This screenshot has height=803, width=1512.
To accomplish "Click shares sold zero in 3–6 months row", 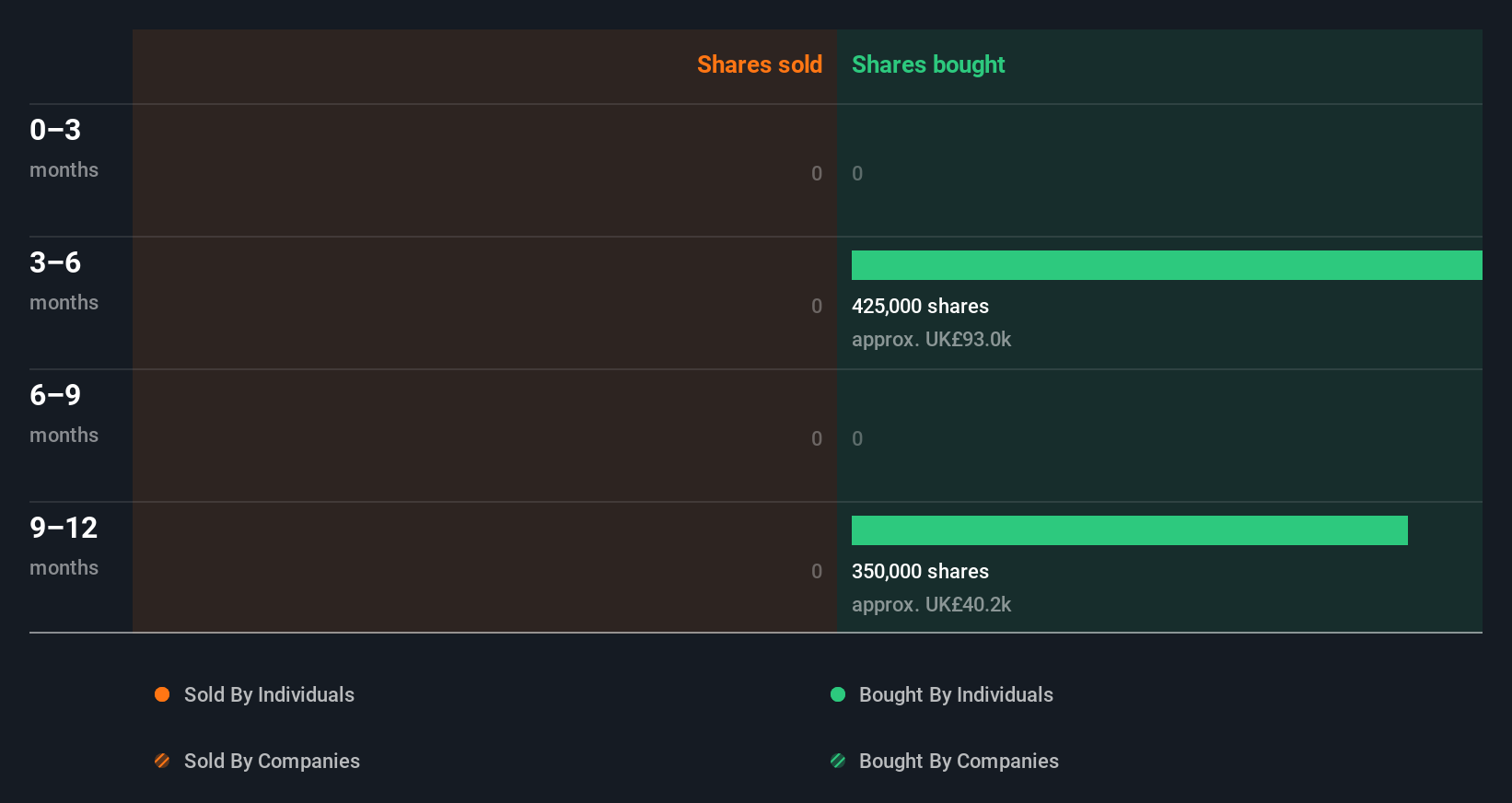I will click(817, 306).
